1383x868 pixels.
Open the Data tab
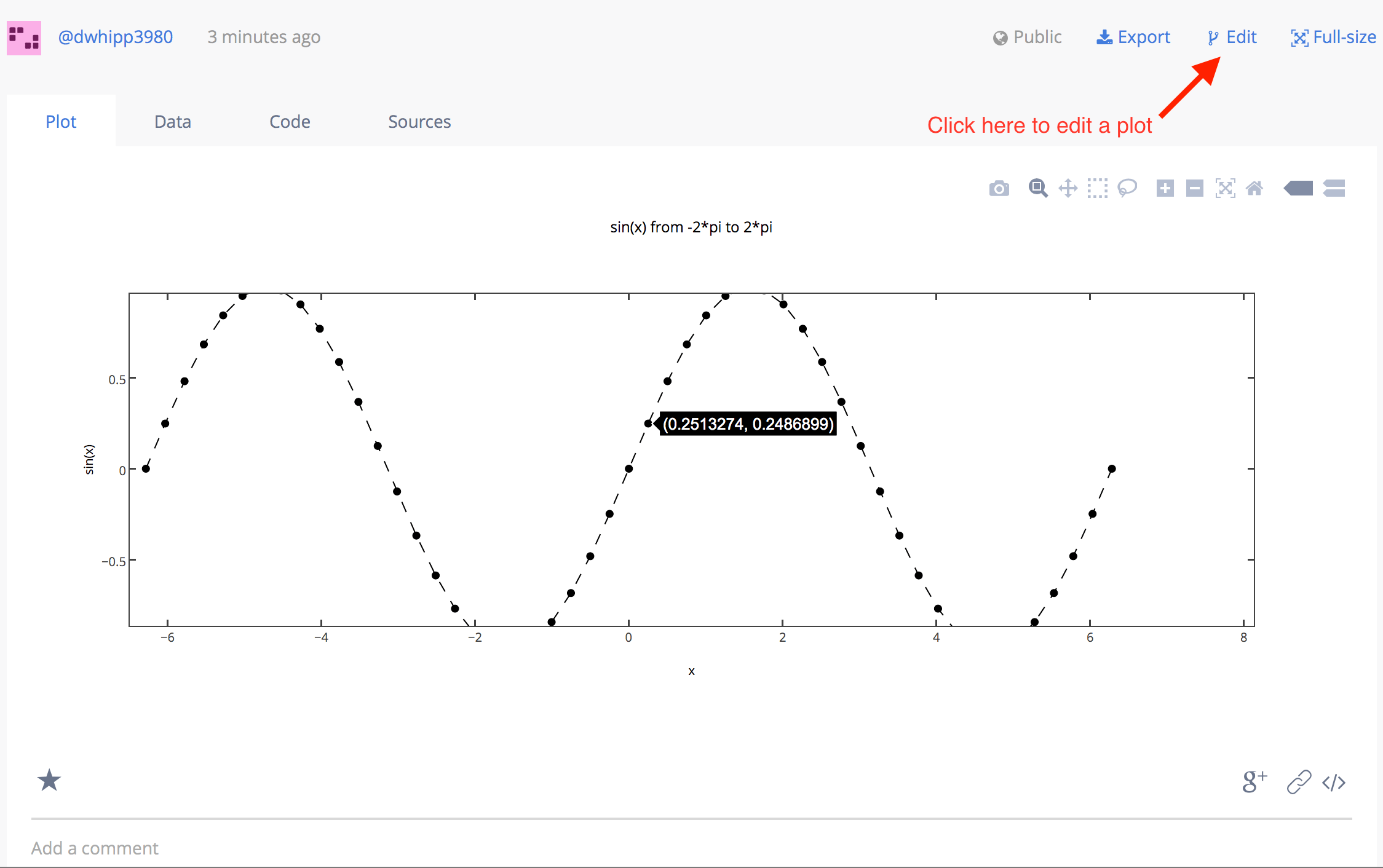coord(172,121)
